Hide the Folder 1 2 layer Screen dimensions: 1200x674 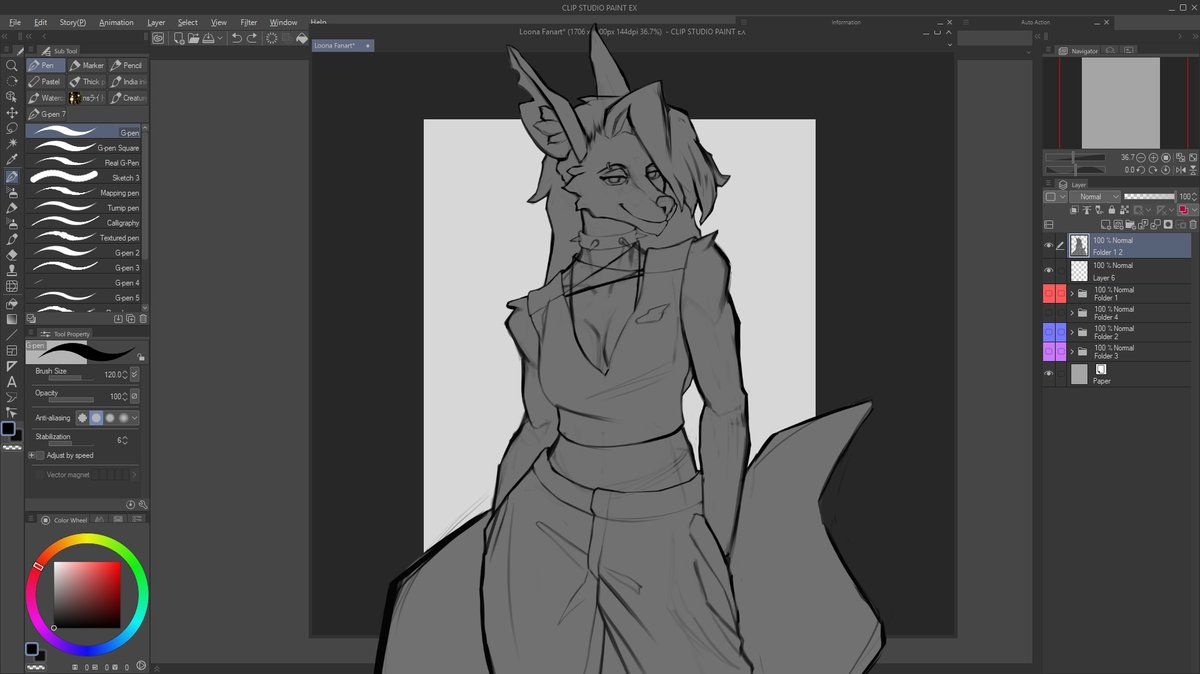pos(1049,245)
